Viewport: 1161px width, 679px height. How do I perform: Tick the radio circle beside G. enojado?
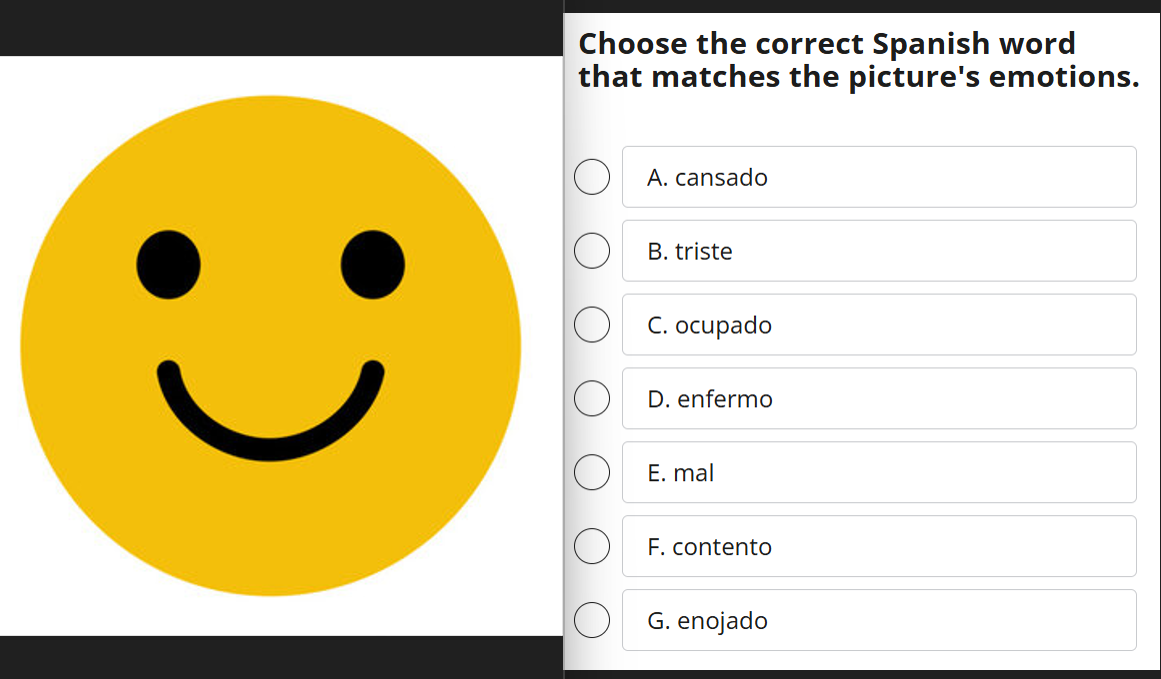pyautogui.click(x=592, y=620)
